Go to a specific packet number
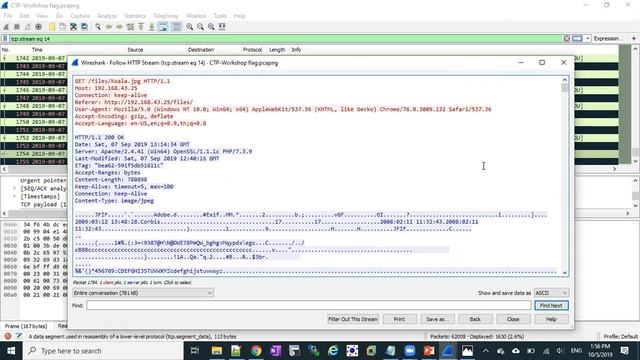 pos(130,27)
